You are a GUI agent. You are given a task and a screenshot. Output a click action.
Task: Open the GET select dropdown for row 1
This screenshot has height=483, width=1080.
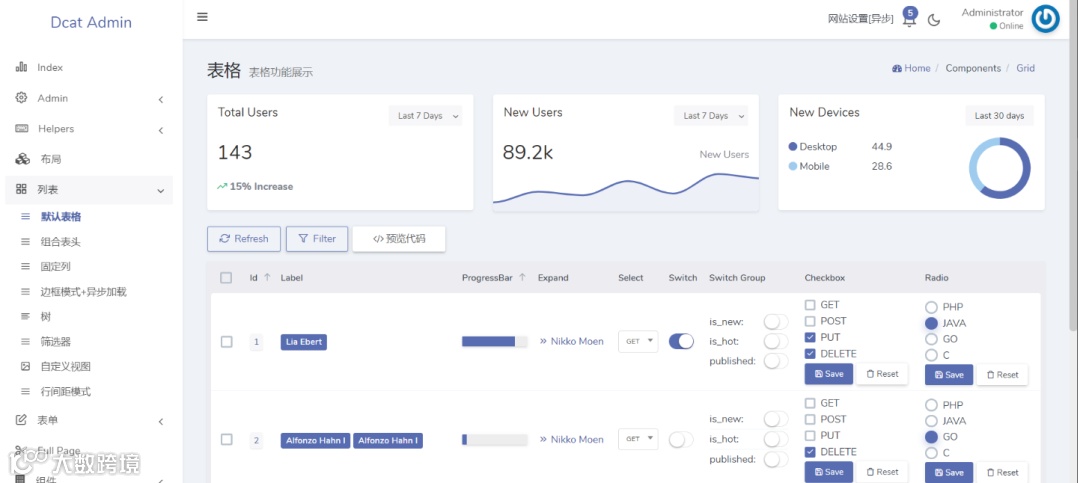(638, 341)
